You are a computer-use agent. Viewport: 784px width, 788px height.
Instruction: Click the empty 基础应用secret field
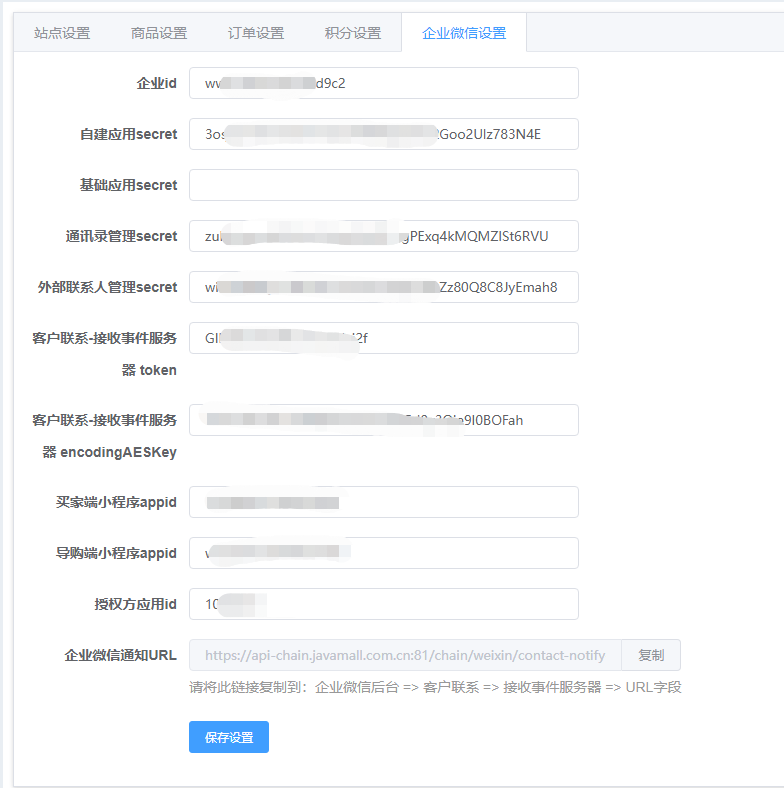pyautogui.click(x=383, y=185)
